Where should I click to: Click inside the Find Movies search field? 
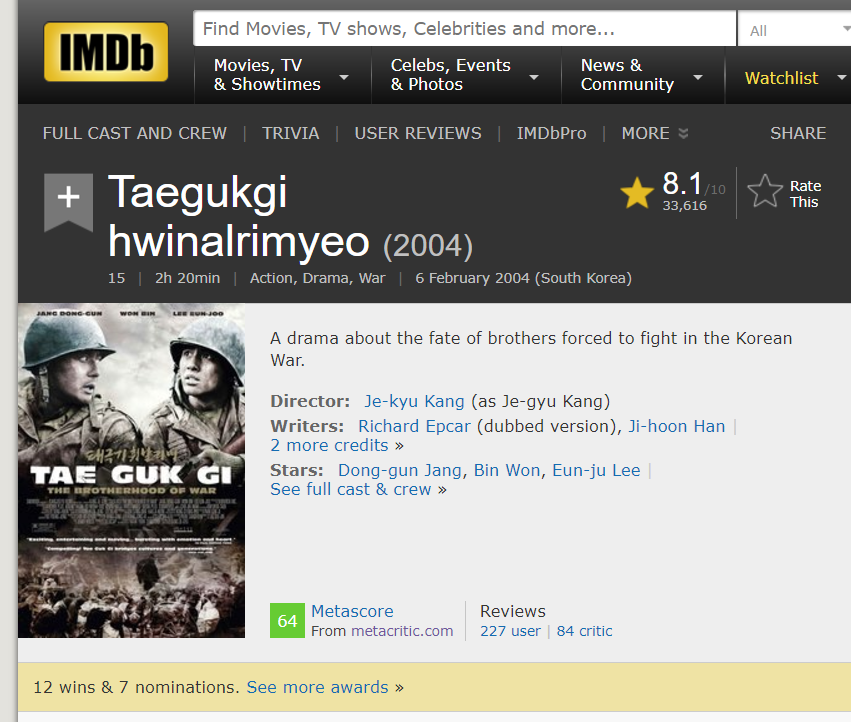point(463,29)
